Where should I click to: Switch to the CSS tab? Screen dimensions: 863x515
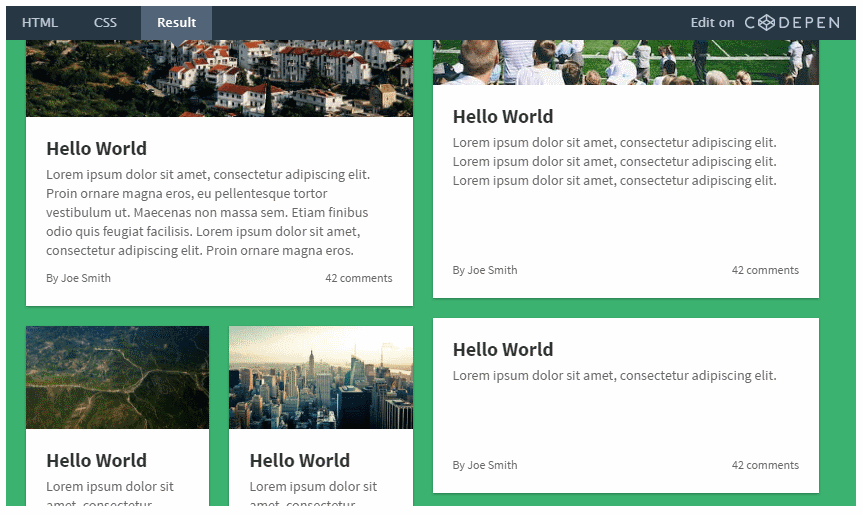click(105, 23)
